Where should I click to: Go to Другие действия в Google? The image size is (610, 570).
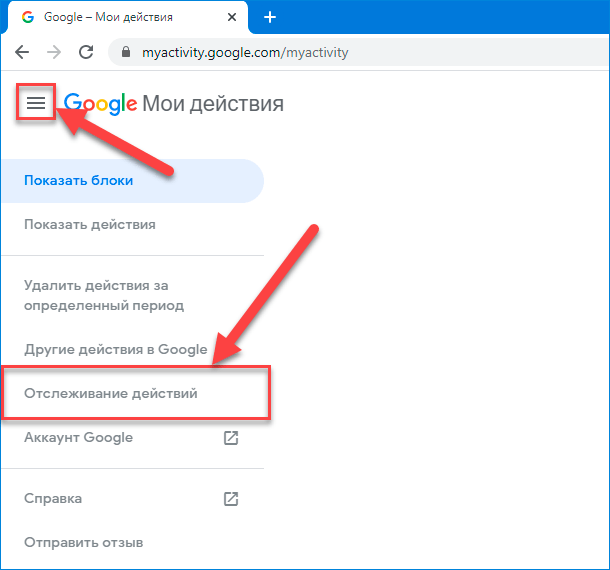pyautogui.click(x=116, y=350)
